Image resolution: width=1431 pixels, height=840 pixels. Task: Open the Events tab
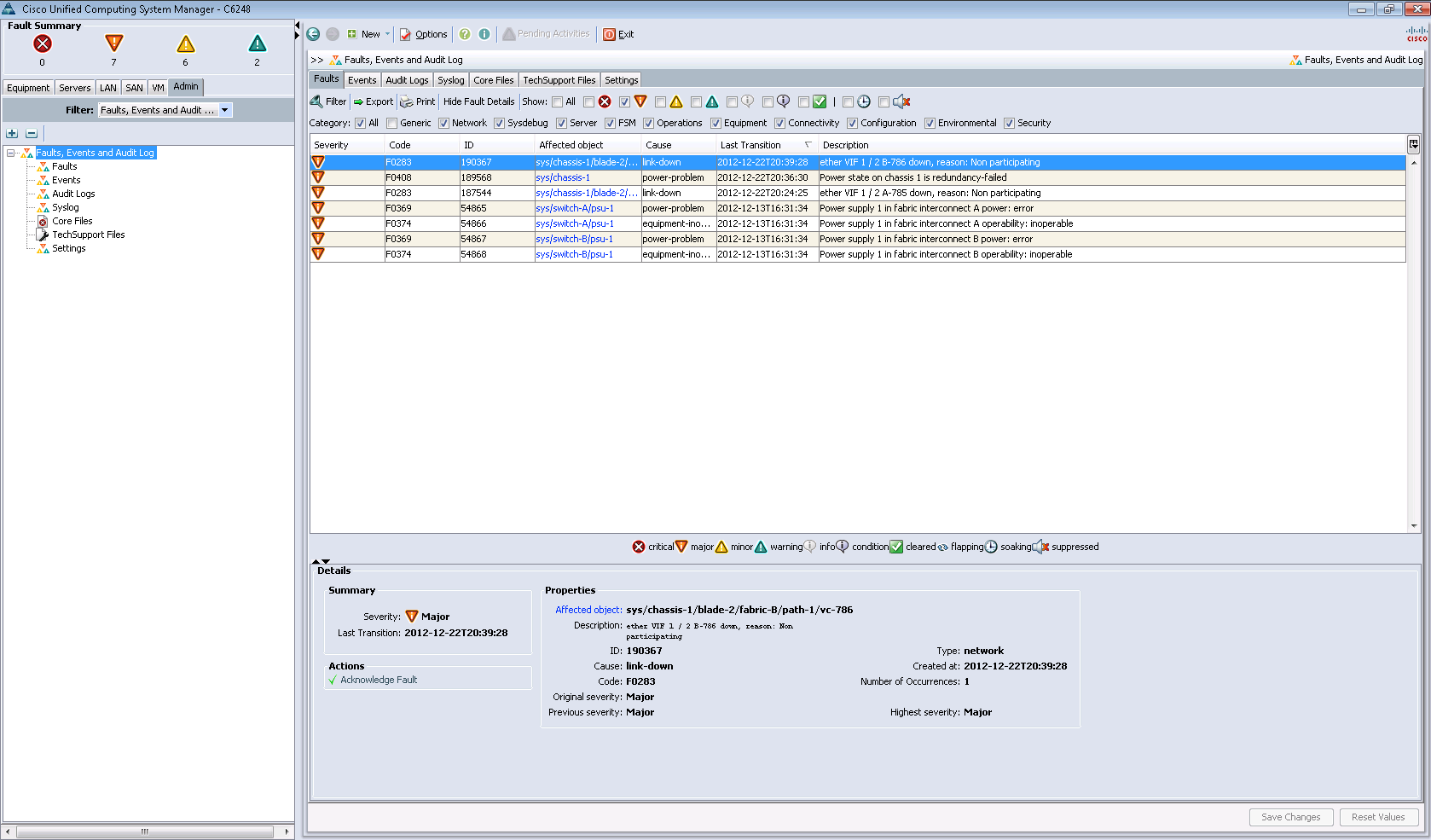pos(362,80)
